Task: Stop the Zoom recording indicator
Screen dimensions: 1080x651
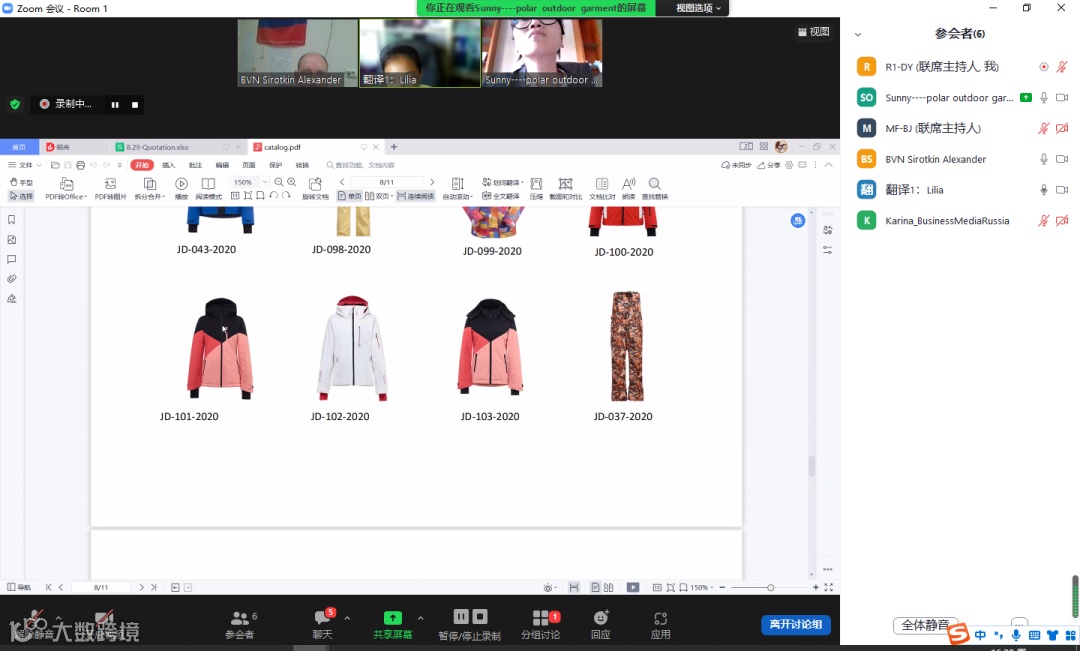Action: point(135,105)
